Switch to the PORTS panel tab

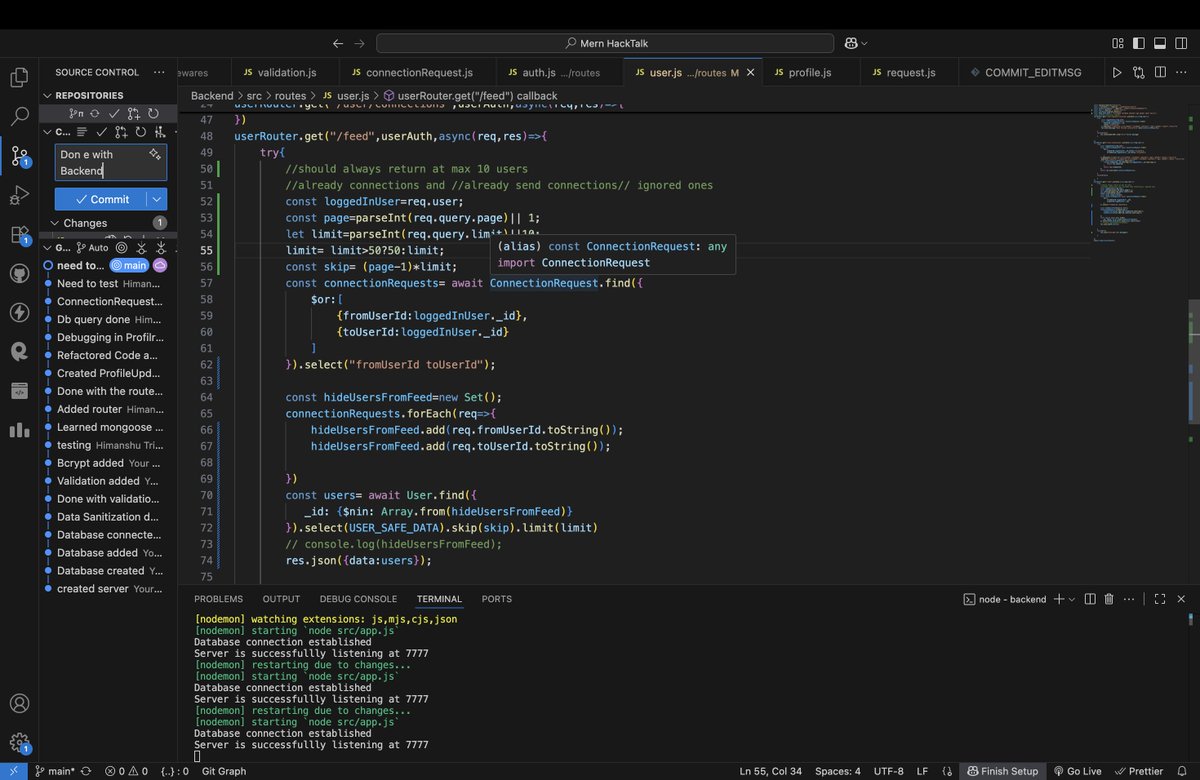point(496,599)
